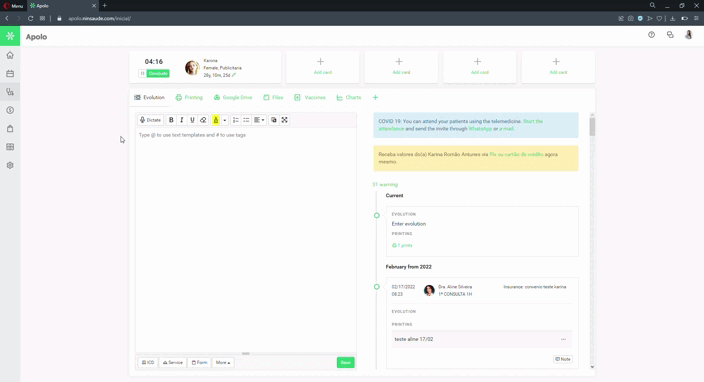Click the Service button

(173, 362)
